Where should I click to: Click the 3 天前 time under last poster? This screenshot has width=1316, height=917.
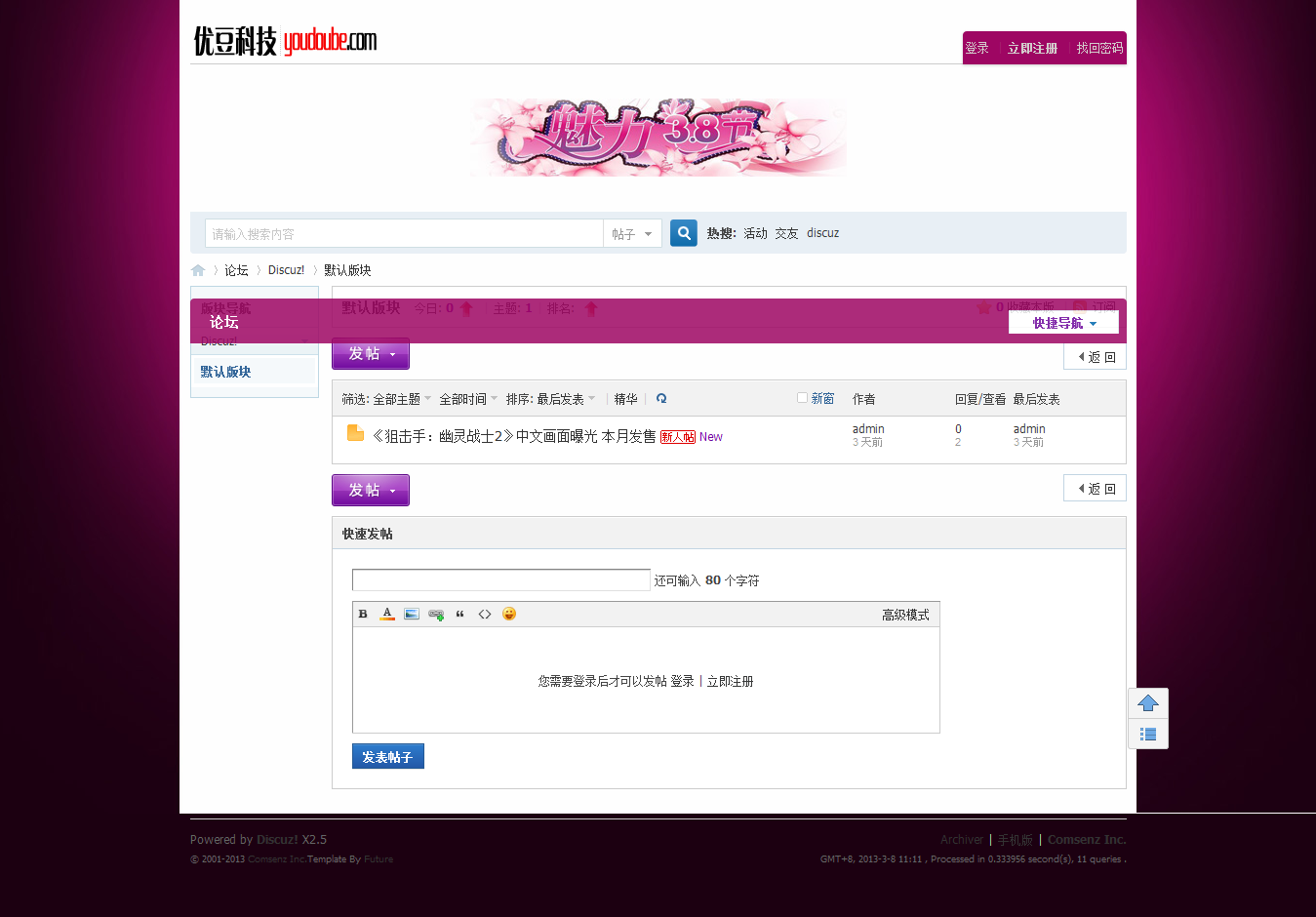(1028, 442)
